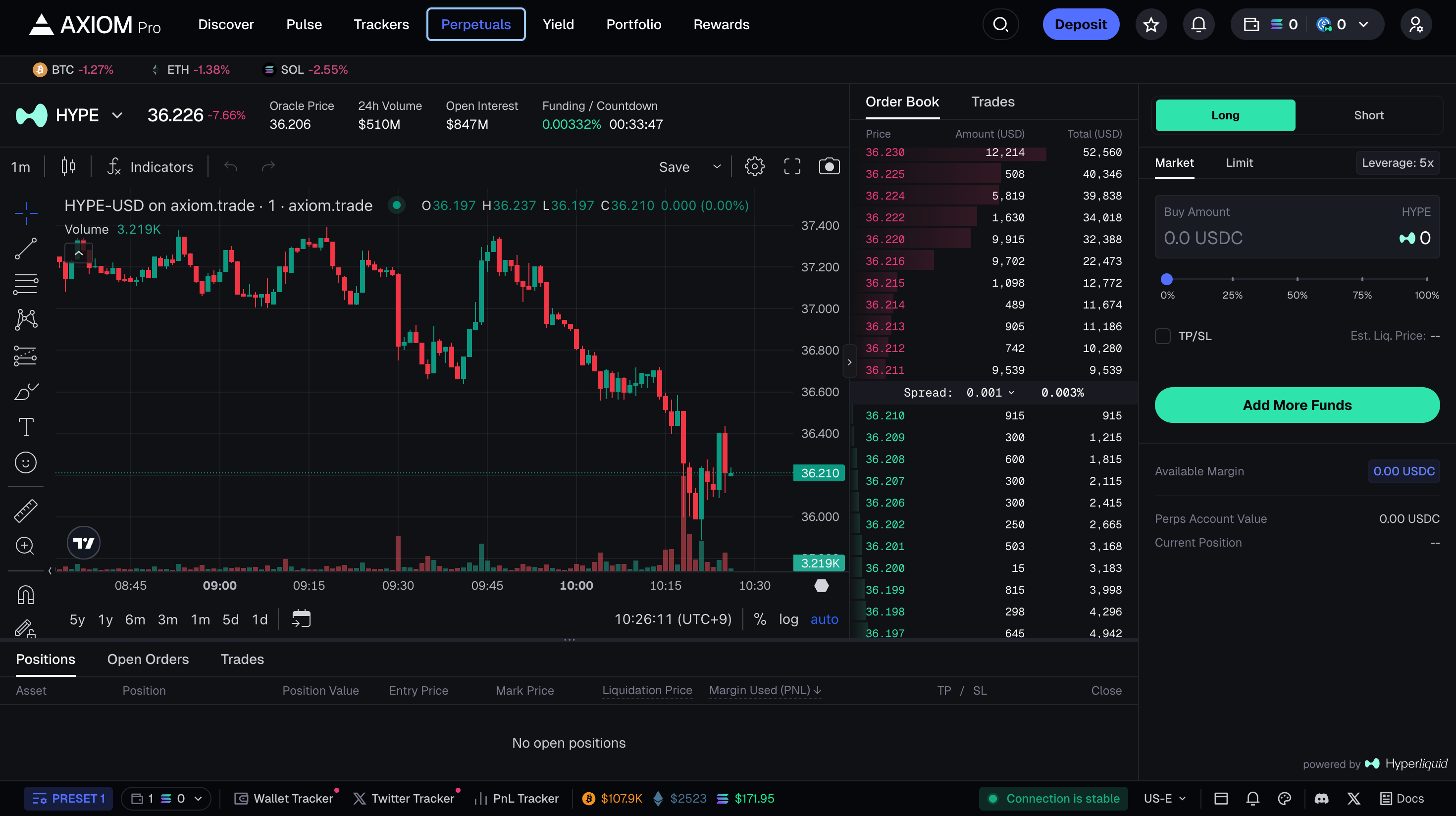Image resolution: width=1456 pixels, height=816 pixels.
Task: Open the Discord icon in footer
Action: coord(1321,798)
